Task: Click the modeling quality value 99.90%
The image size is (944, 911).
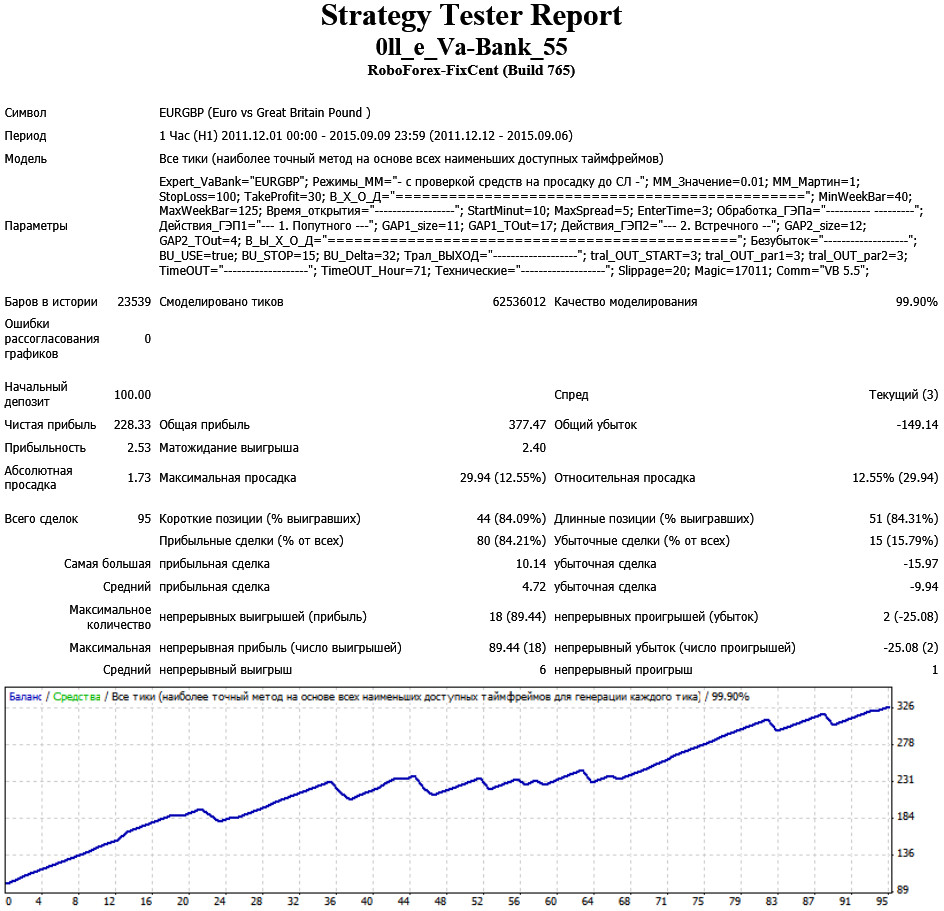Action: pos(916,302)
